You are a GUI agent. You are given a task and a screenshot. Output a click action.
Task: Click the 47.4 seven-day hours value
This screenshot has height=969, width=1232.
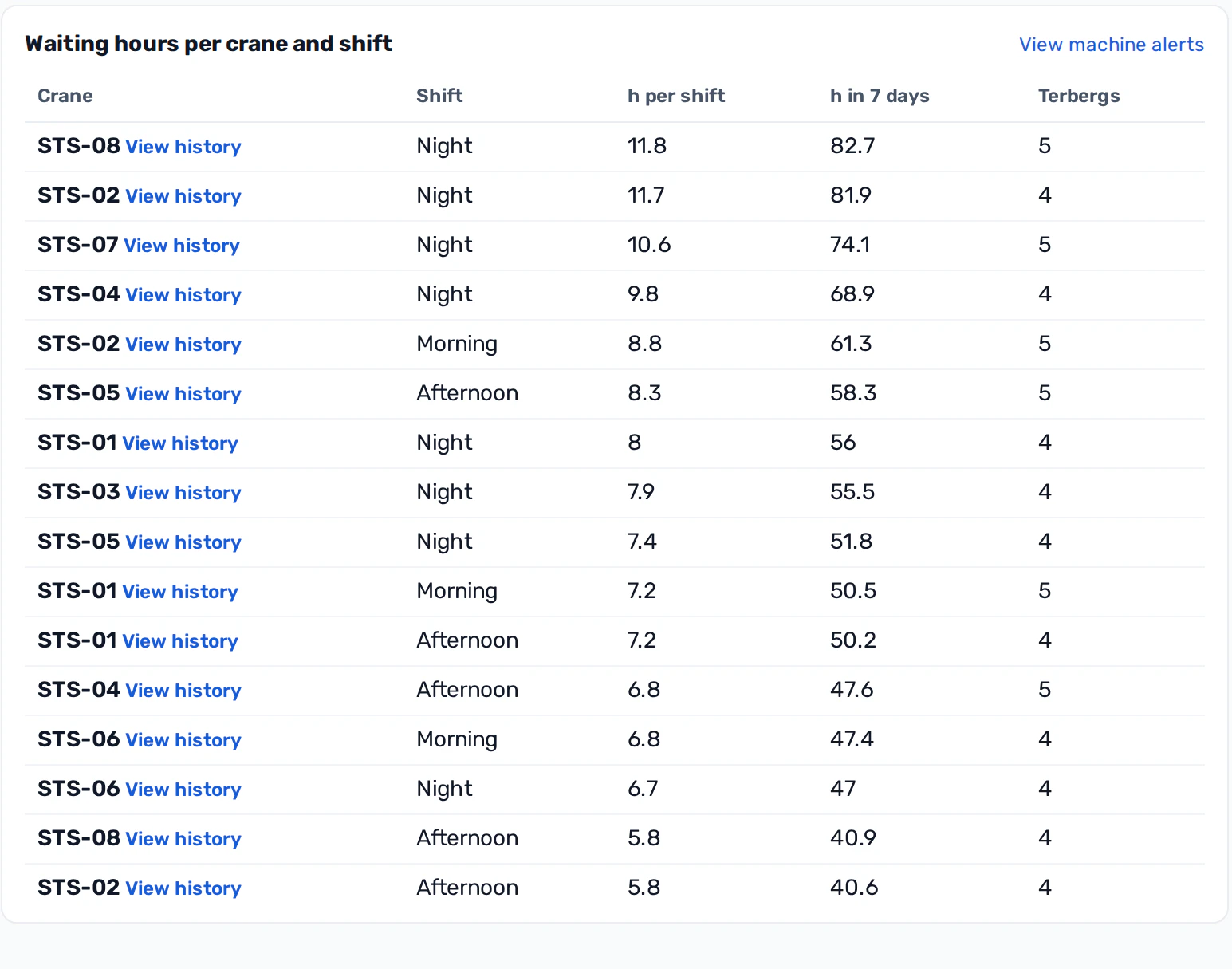[852, 739]
